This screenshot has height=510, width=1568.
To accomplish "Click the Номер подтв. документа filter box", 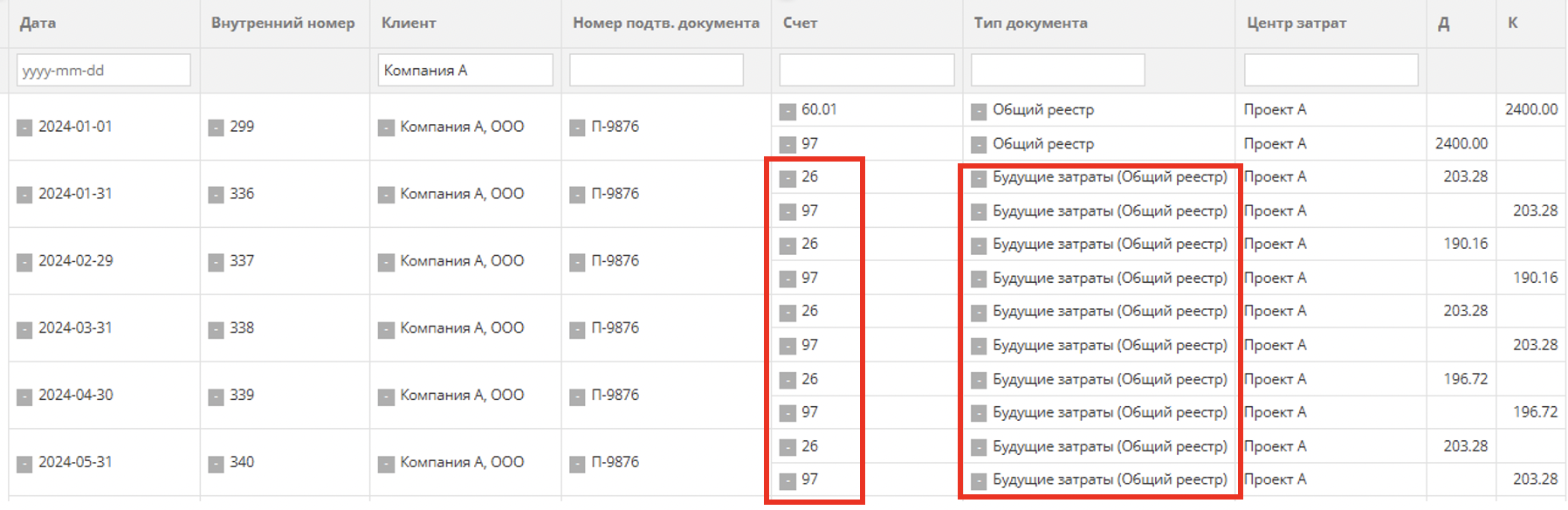I will point(656,70).
